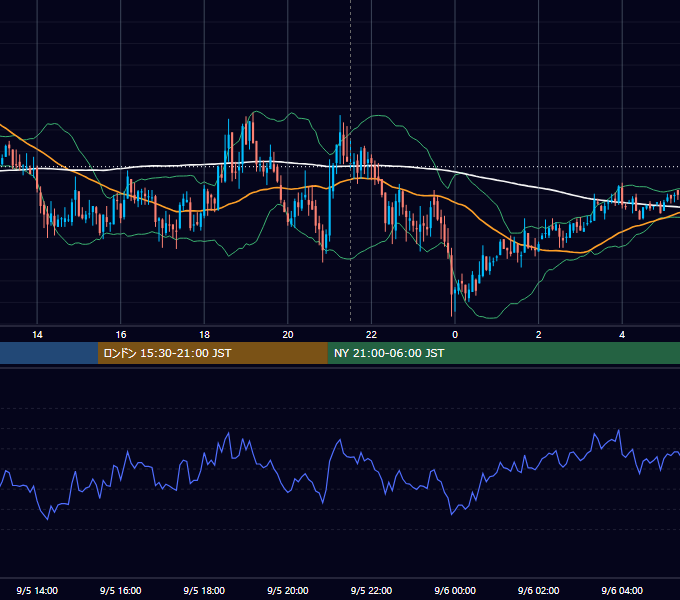Click the ロンドン 15:30-21:00 JST session bar
Screen dimensions: 680x600
point(212,353)
